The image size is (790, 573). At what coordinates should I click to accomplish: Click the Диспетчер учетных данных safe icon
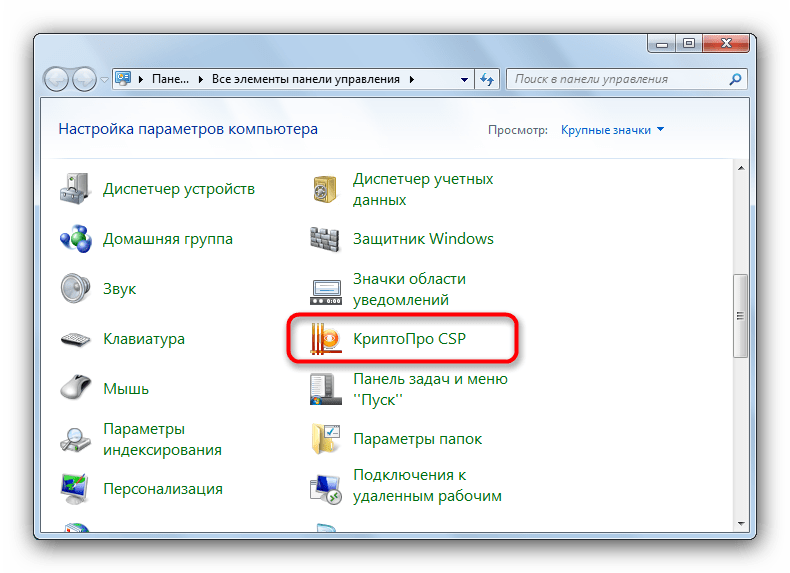pyautogui.click(x=325, y=189)
